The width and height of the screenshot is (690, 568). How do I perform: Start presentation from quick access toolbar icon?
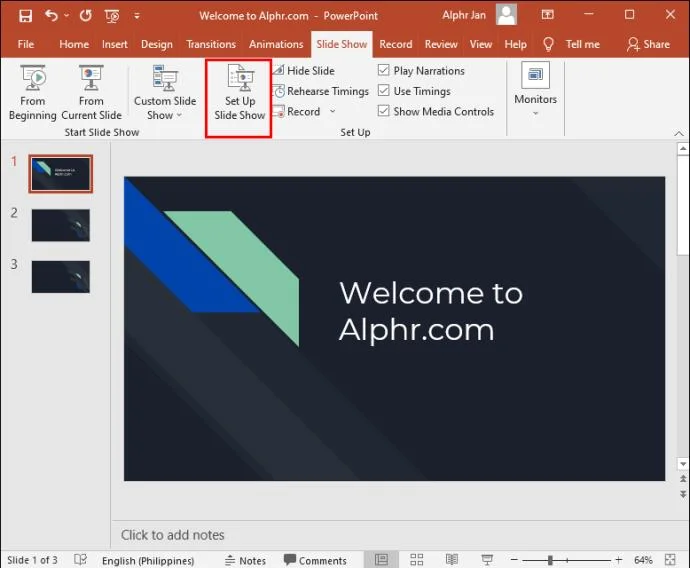coord(112,16)
